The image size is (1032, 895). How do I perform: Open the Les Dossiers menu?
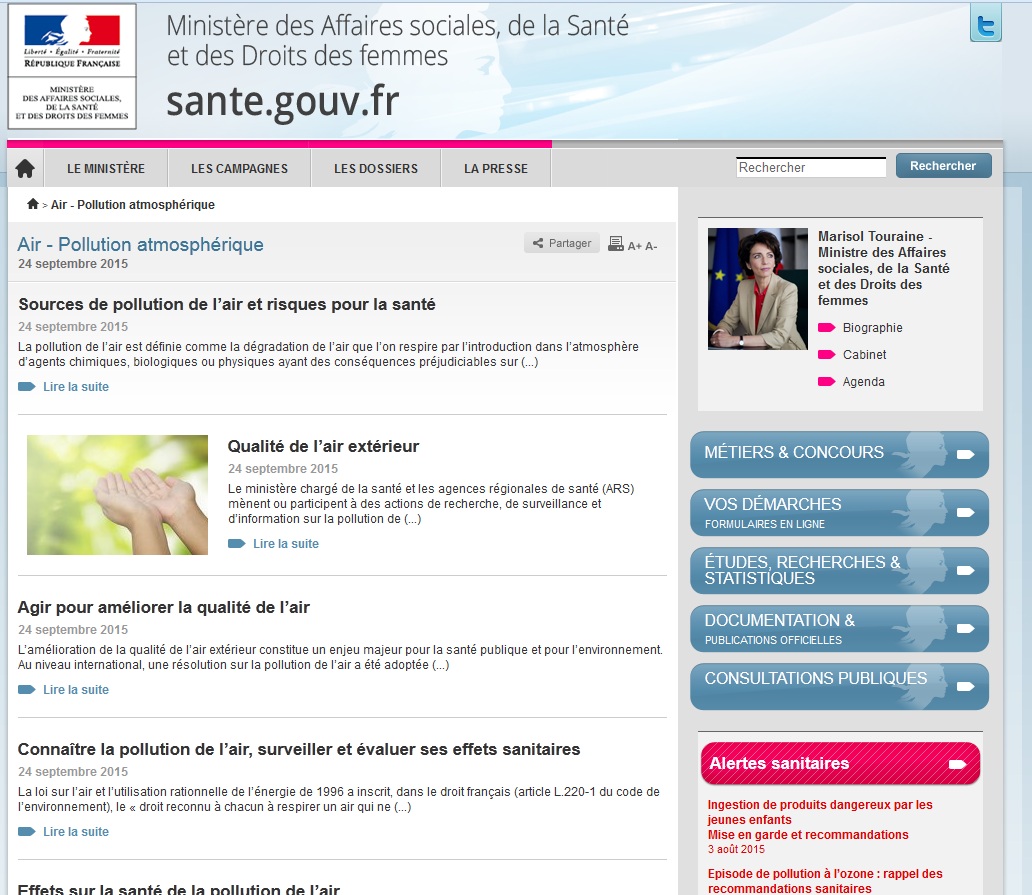point(376,169)
